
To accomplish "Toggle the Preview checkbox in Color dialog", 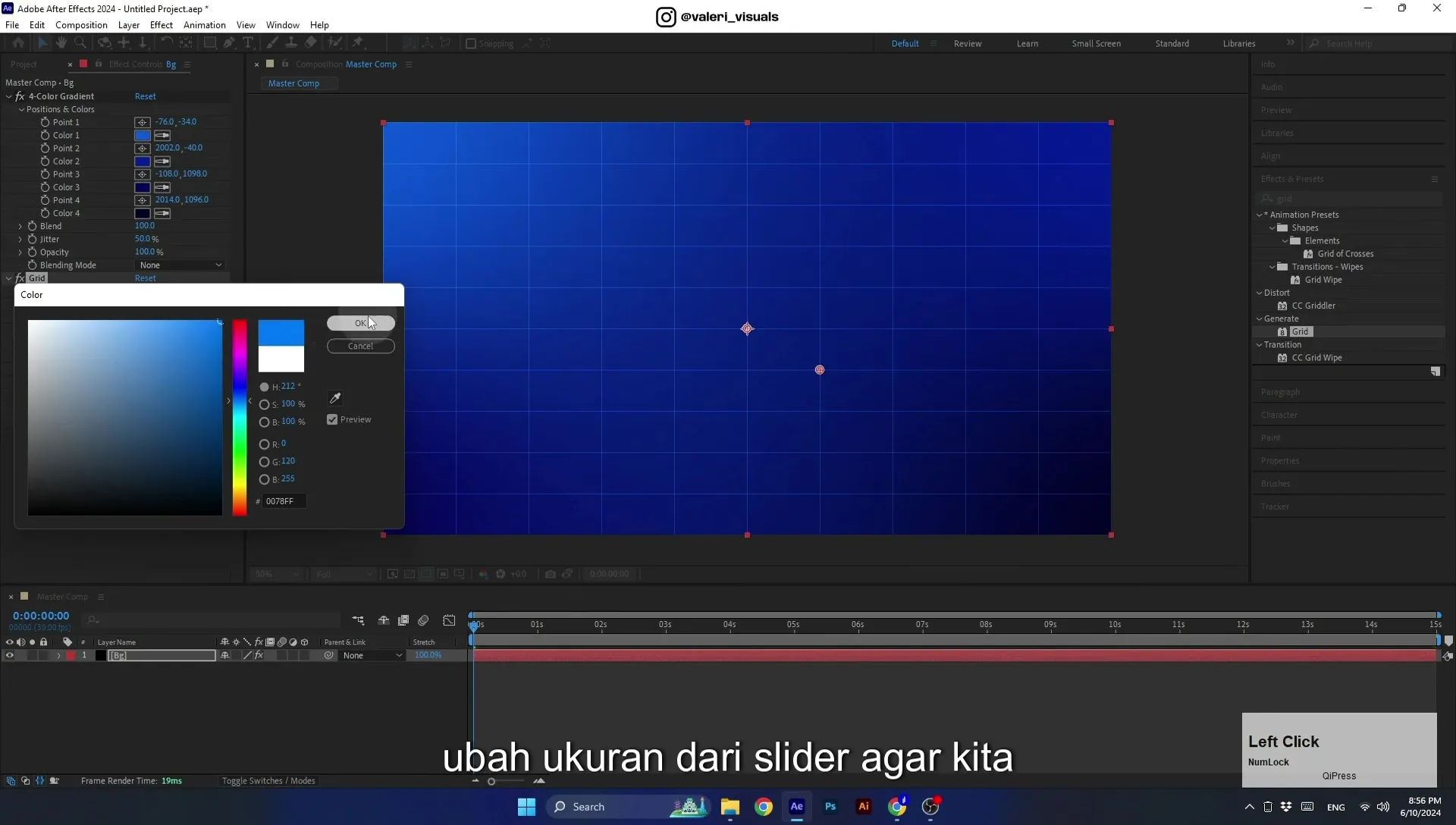I will [332, 419].
